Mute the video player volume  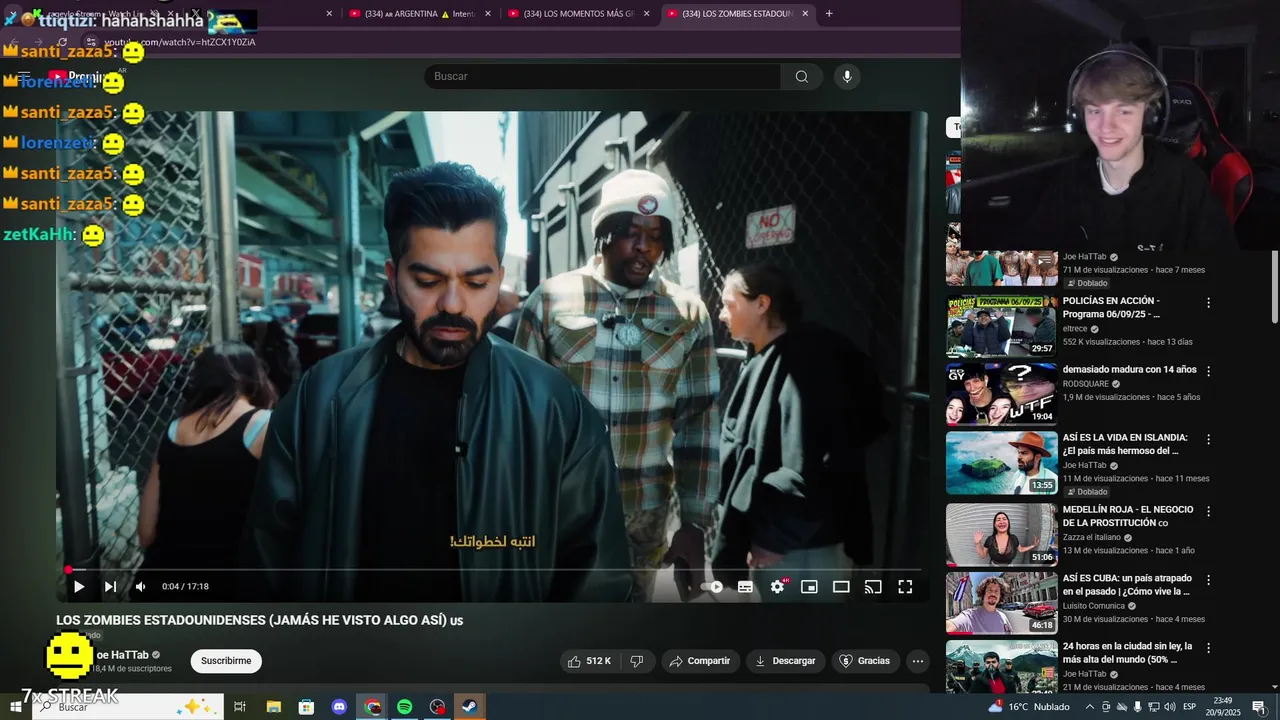point(140,587)
